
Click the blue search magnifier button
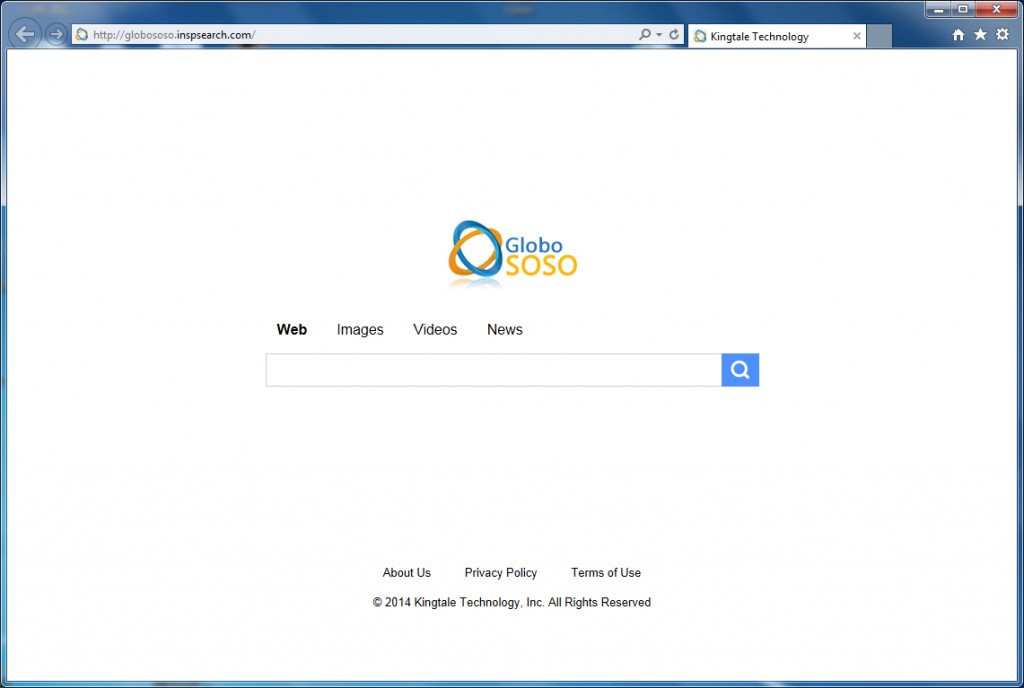740,370
